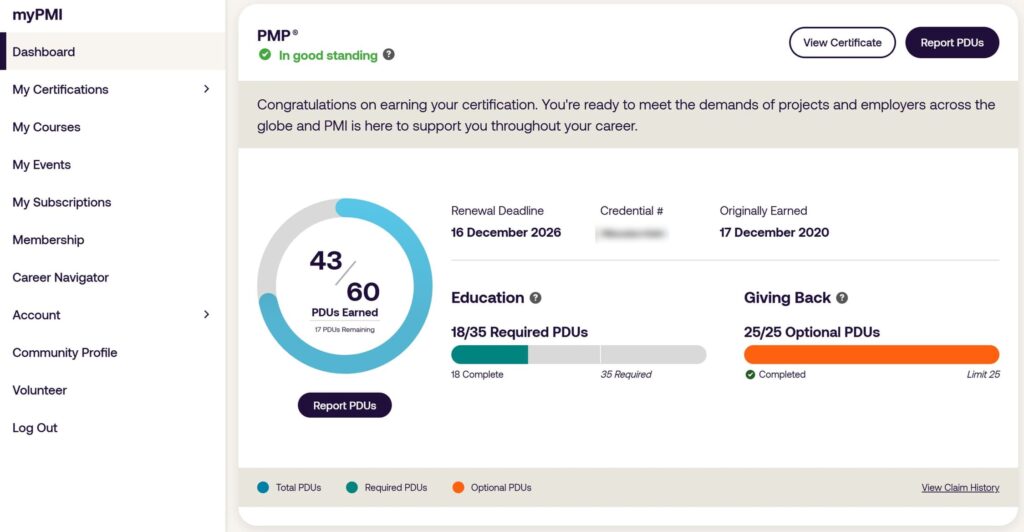
Task: Open the View Claim History link
Action: pos(960,488)
